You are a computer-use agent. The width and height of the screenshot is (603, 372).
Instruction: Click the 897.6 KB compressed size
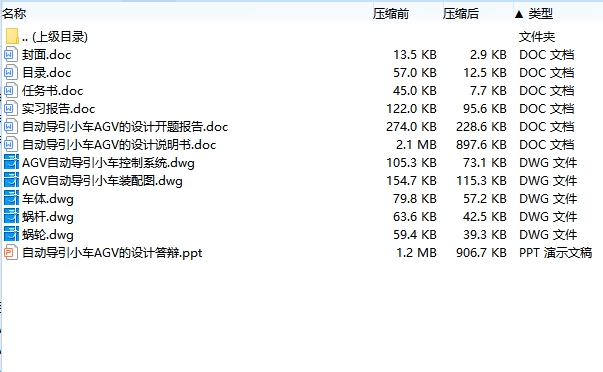[x=481, y=145]
